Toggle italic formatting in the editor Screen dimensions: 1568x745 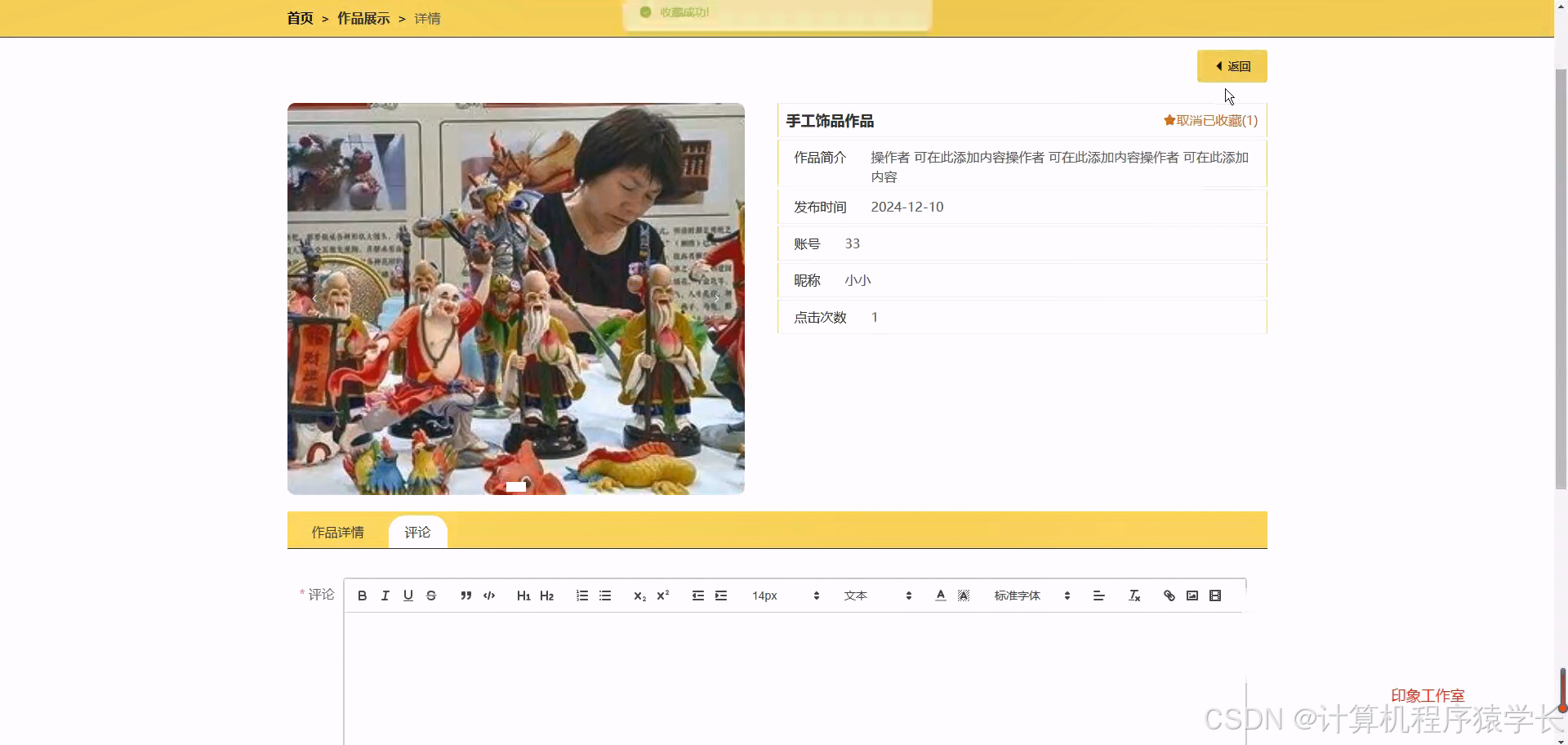(384, 596)
